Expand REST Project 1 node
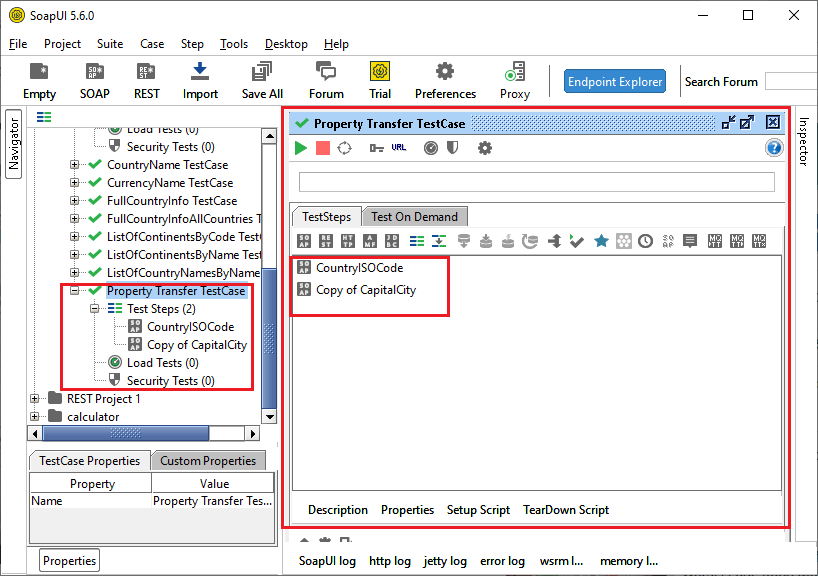This screenshot has height=576, width=818. [x=34, y=399]
